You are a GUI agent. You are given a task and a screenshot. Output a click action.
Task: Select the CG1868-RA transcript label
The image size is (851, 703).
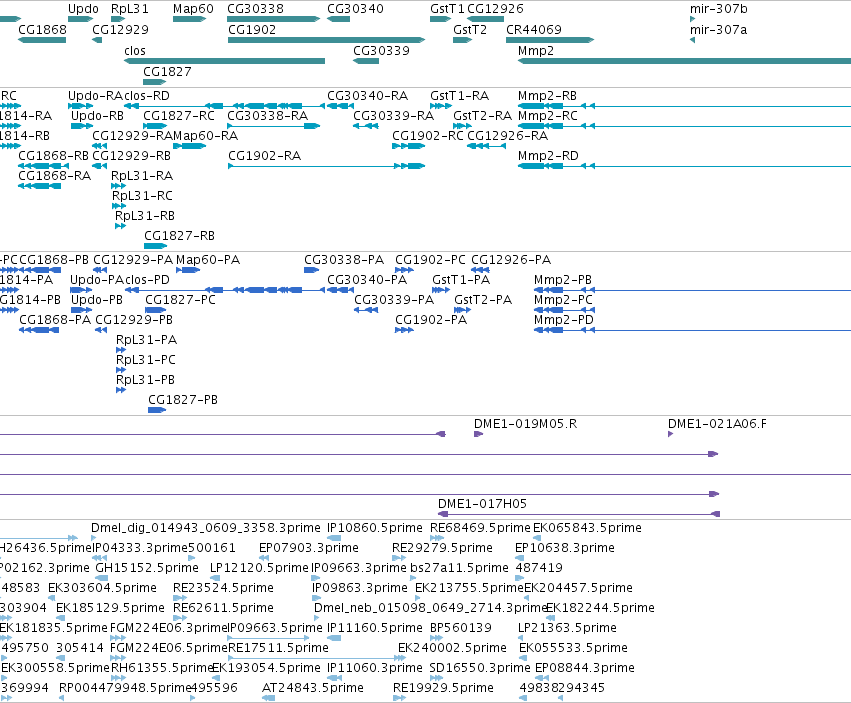coord(54,176)
